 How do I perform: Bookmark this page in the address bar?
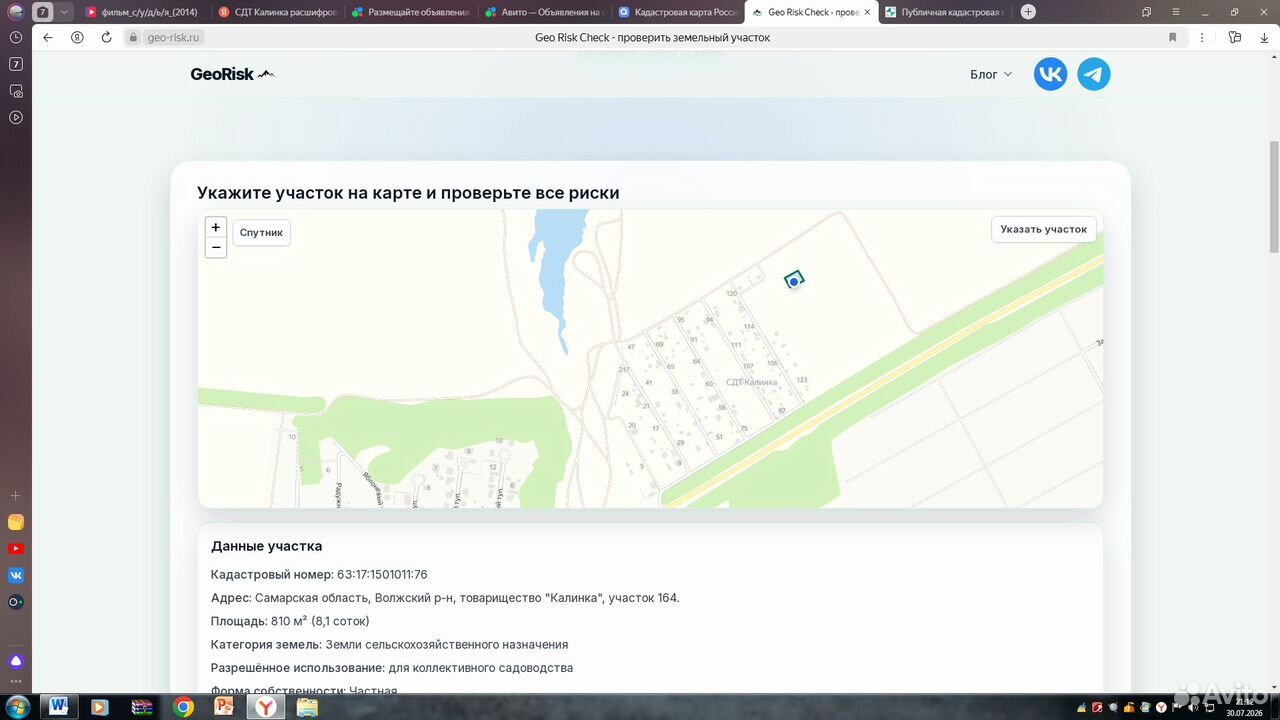click(x=1173, y=37)
